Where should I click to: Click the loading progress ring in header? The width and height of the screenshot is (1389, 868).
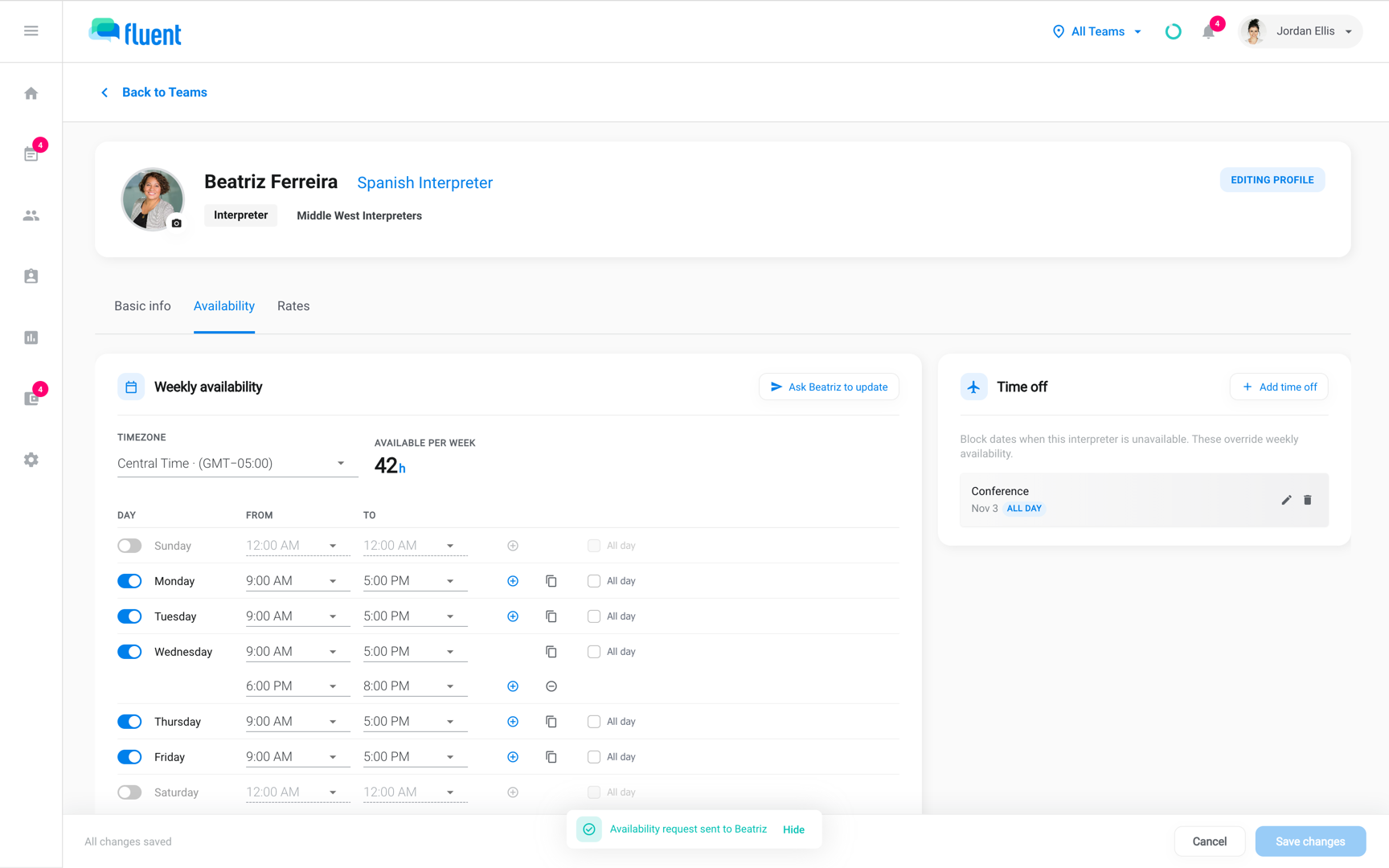tap(1174, 31)
